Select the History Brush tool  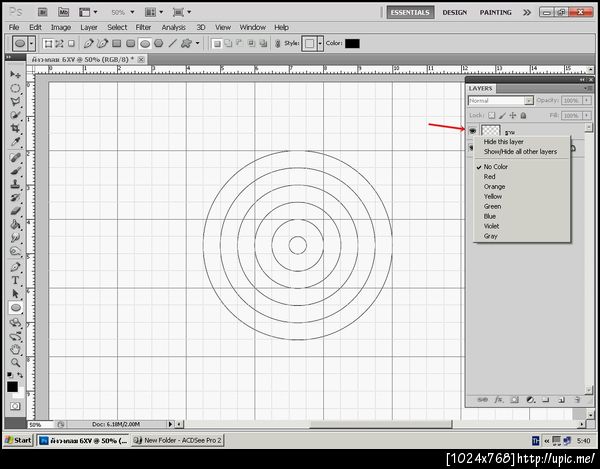click(x=15, y=198)
